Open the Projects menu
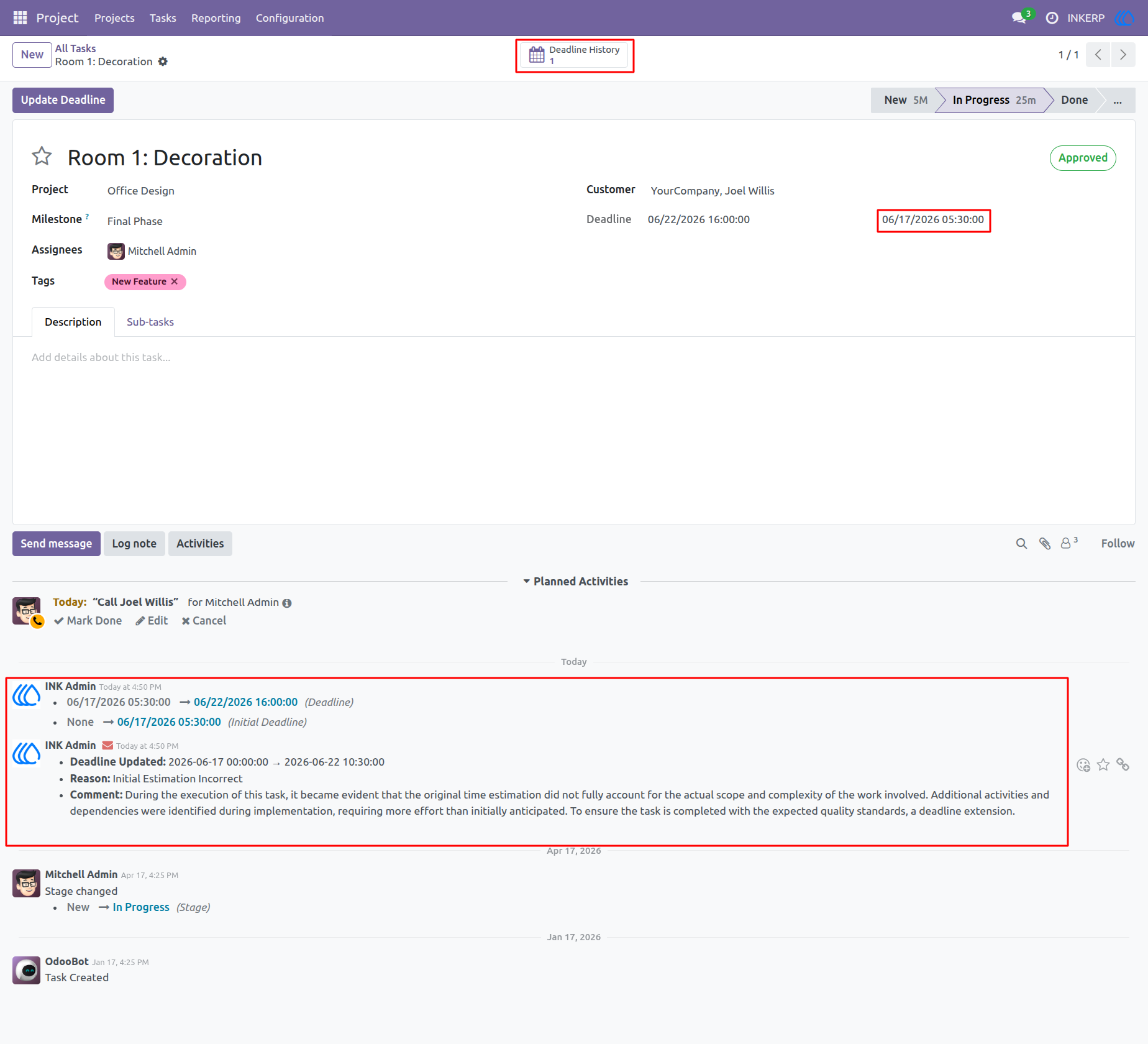The height and width of the screenshot is (1044, 1148). click(x=114, y=18)
